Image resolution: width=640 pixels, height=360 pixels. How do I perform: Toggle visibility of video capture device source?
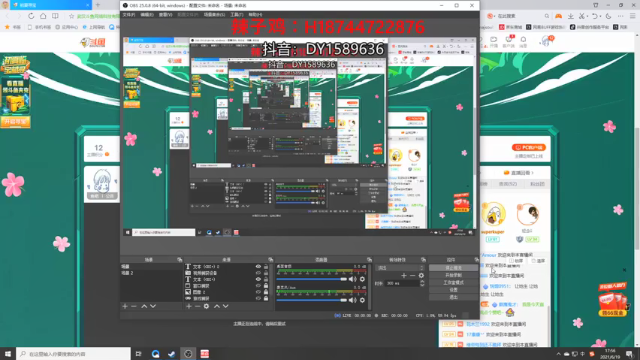[258, 273]
